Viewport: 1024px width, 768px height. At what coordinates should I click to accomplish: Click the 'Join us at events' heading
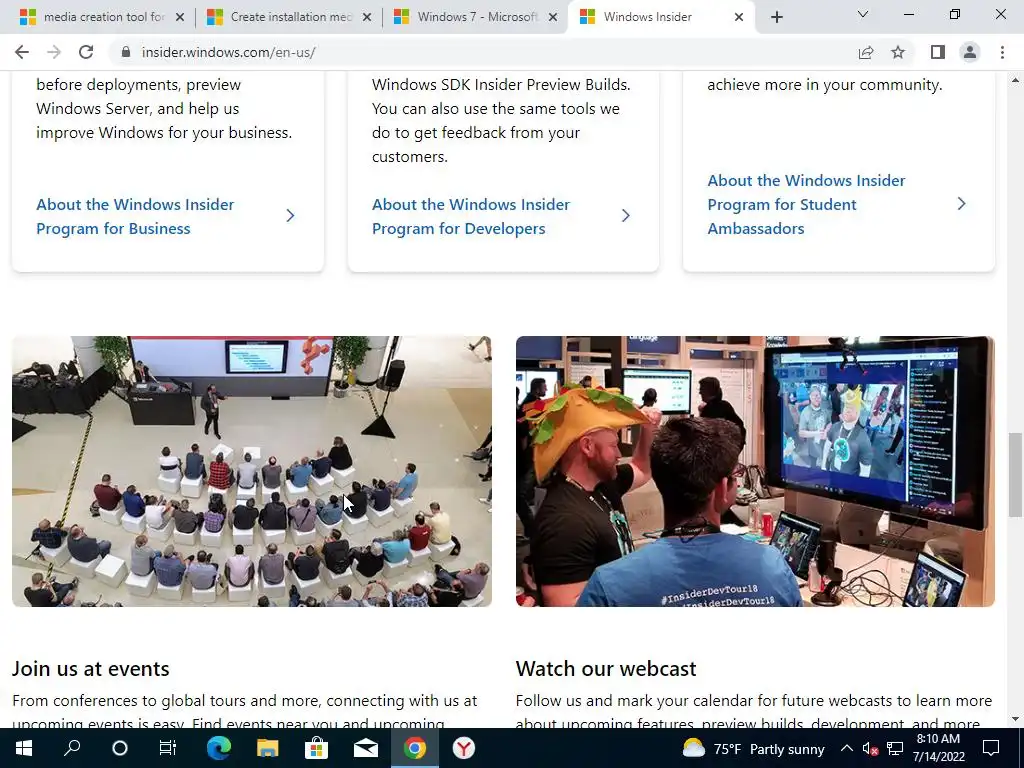[x=91, y=669]
